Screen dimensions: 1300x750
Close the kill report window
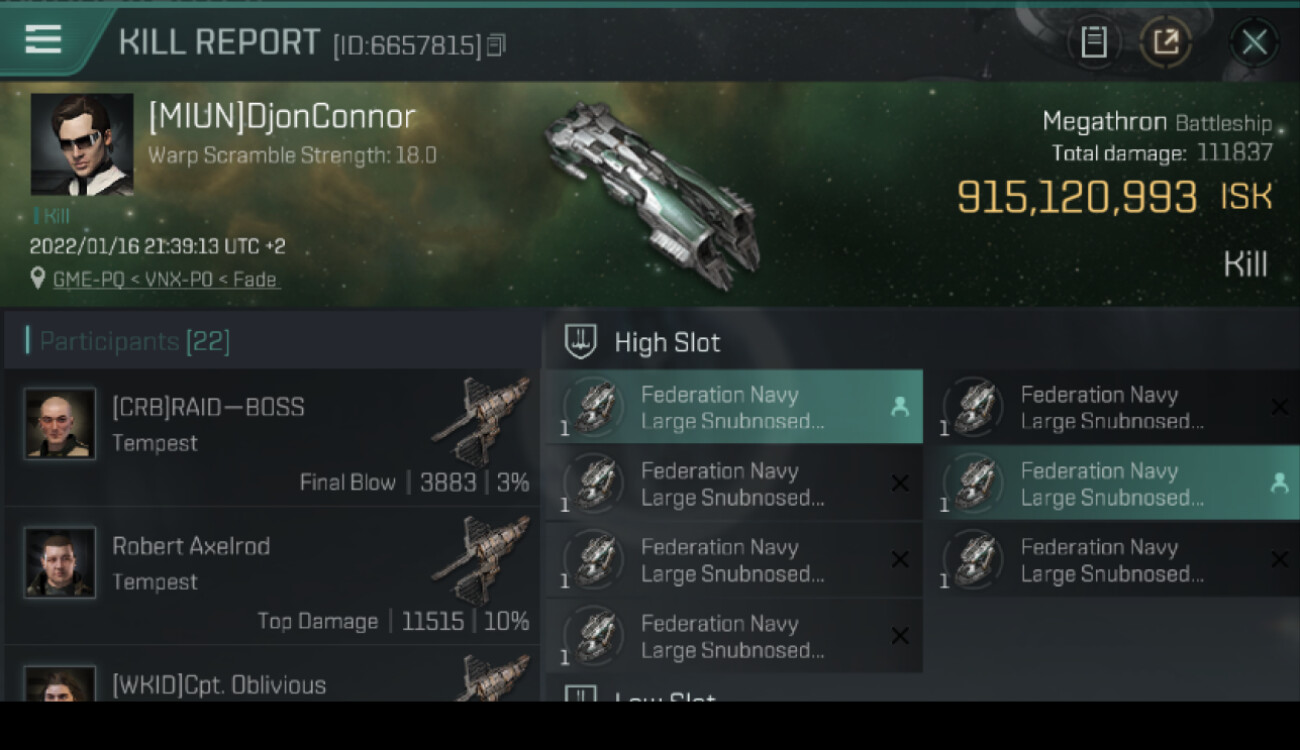(x=1254, y=42)
